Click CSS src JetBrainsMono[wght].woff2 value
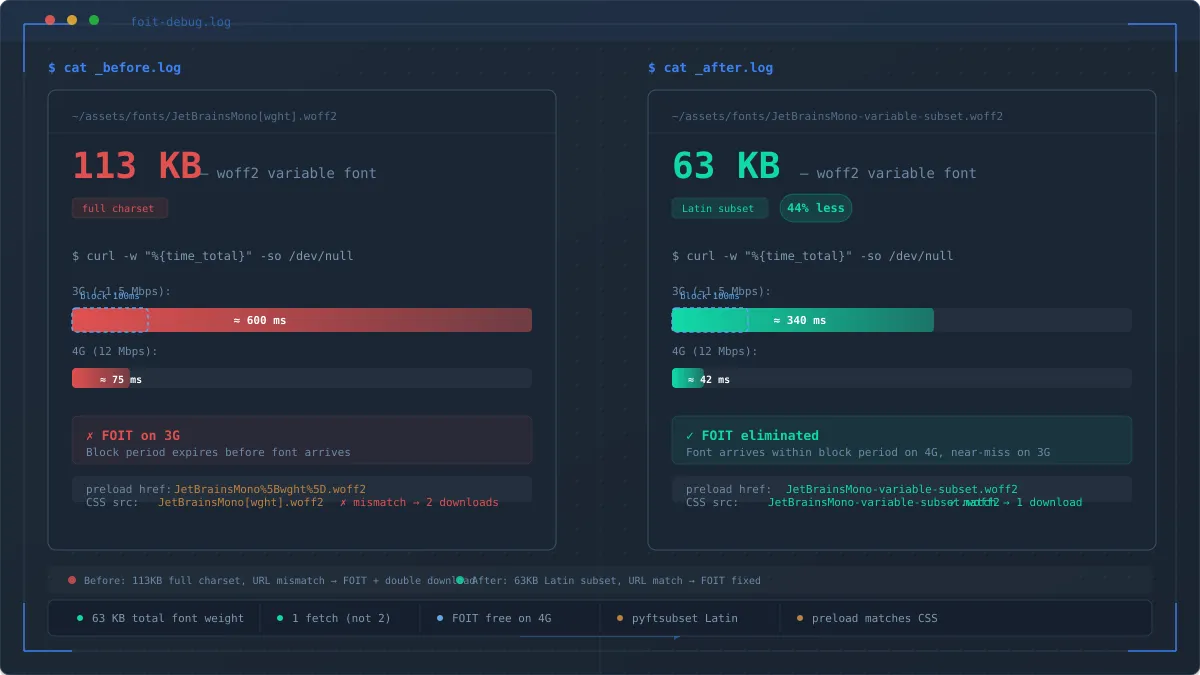 click(240, 502)
